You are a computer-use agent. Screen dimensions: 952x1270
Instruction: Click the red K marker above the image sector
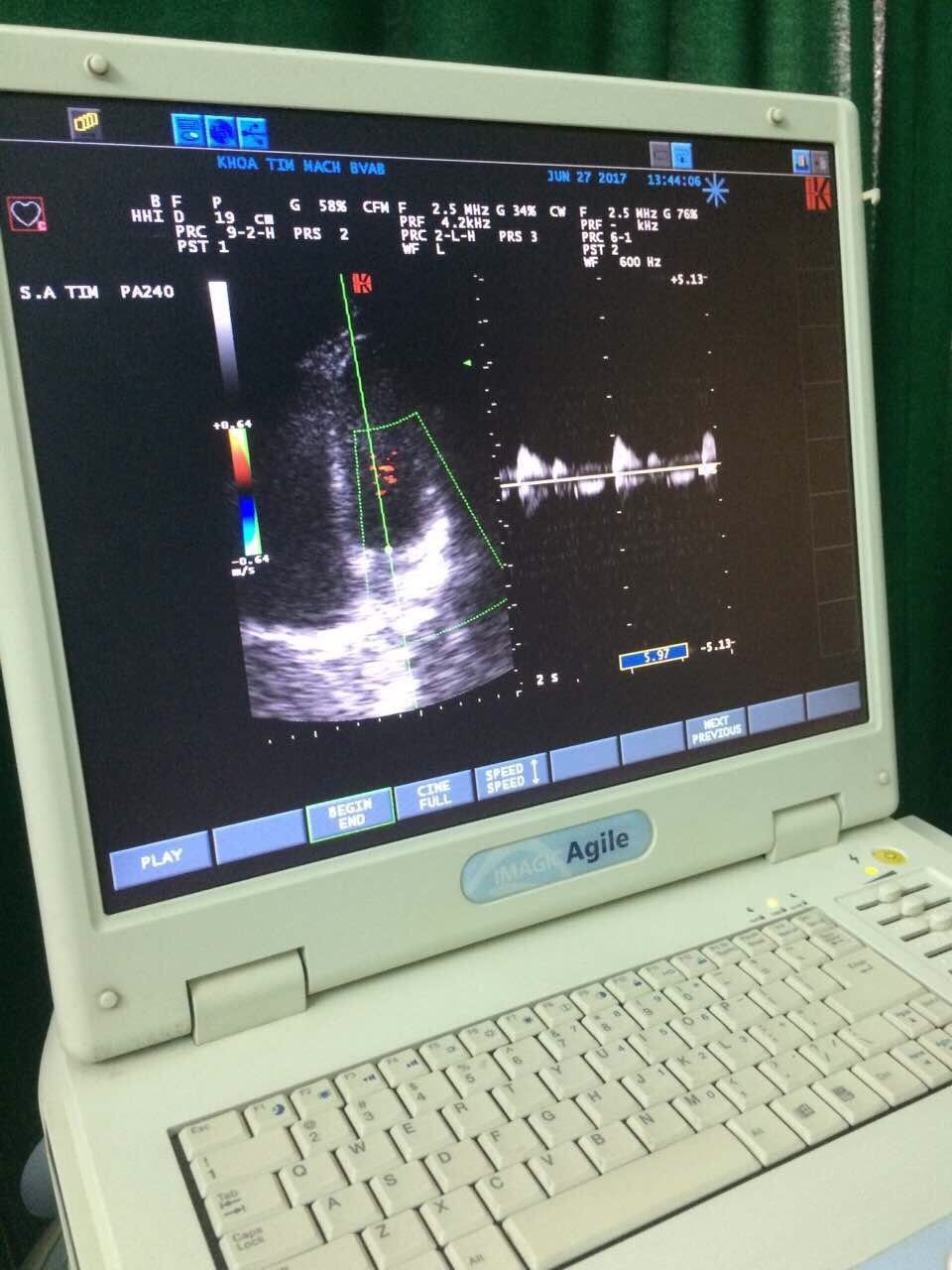(362, 283)
